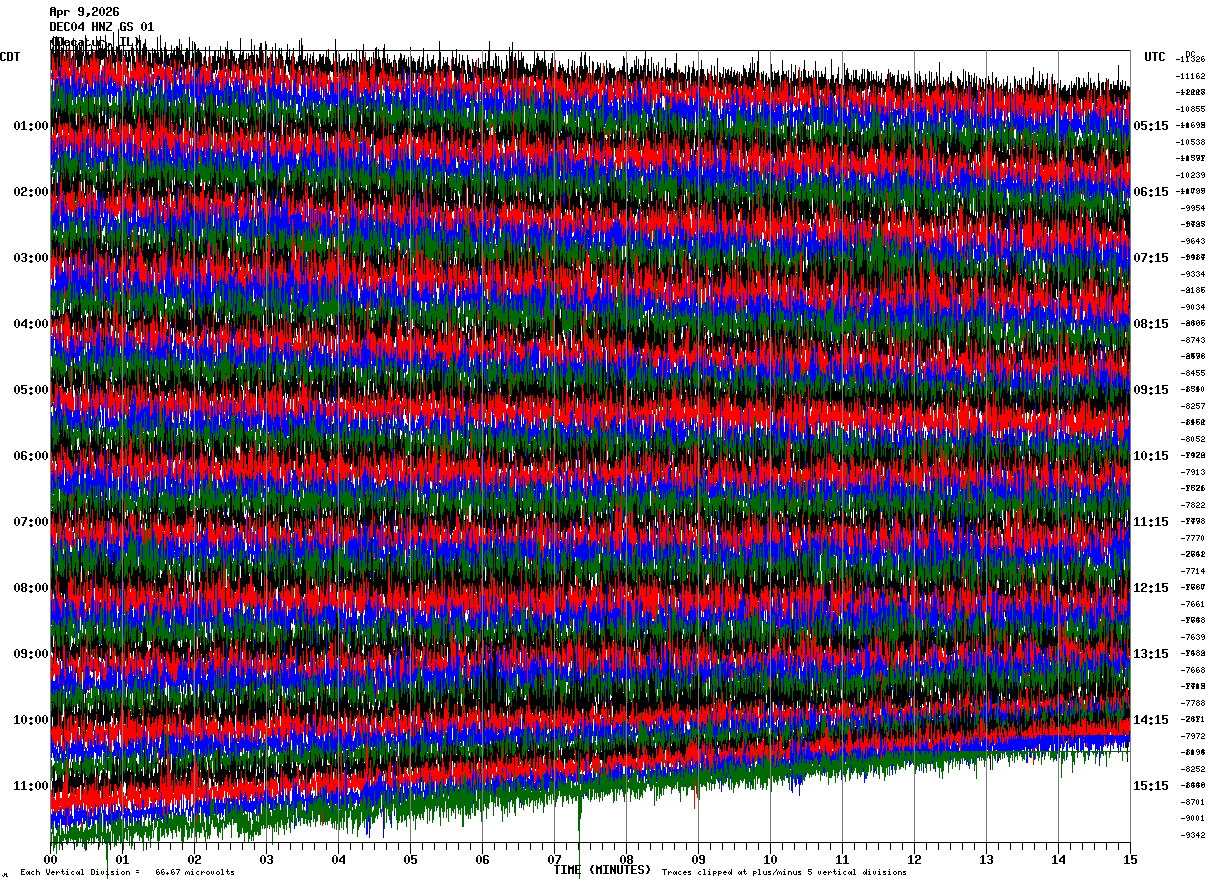Click the 05:15 UTC time label
1210x886 pixels.
click(1151, 126)
